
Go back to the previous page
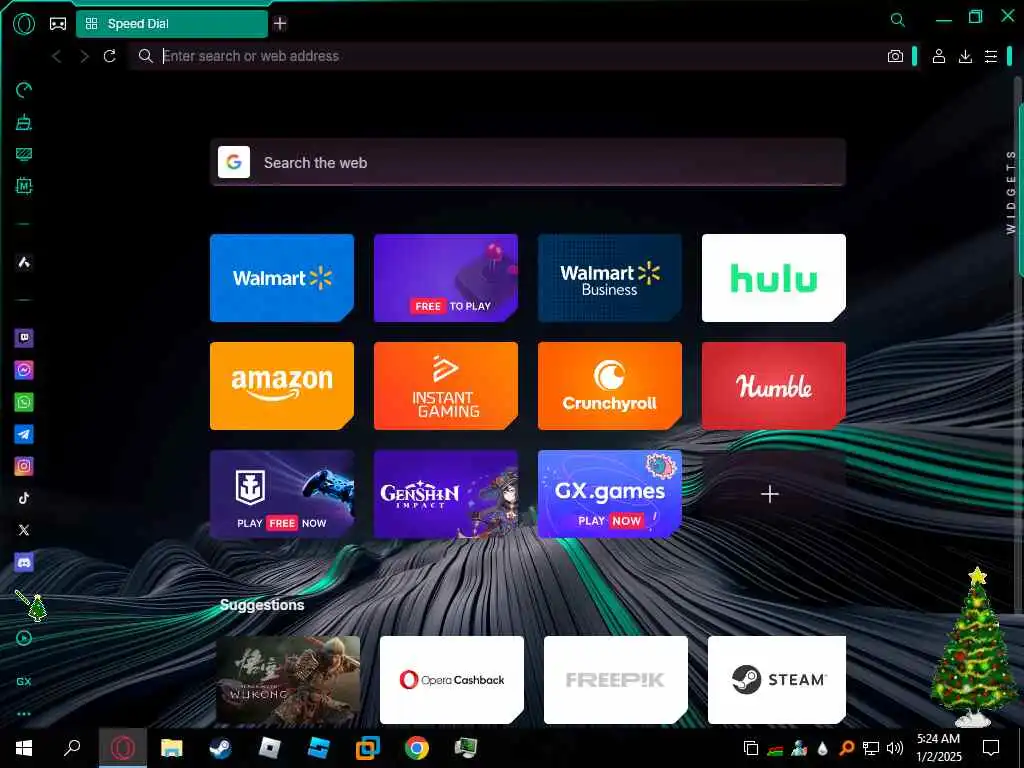57,56
